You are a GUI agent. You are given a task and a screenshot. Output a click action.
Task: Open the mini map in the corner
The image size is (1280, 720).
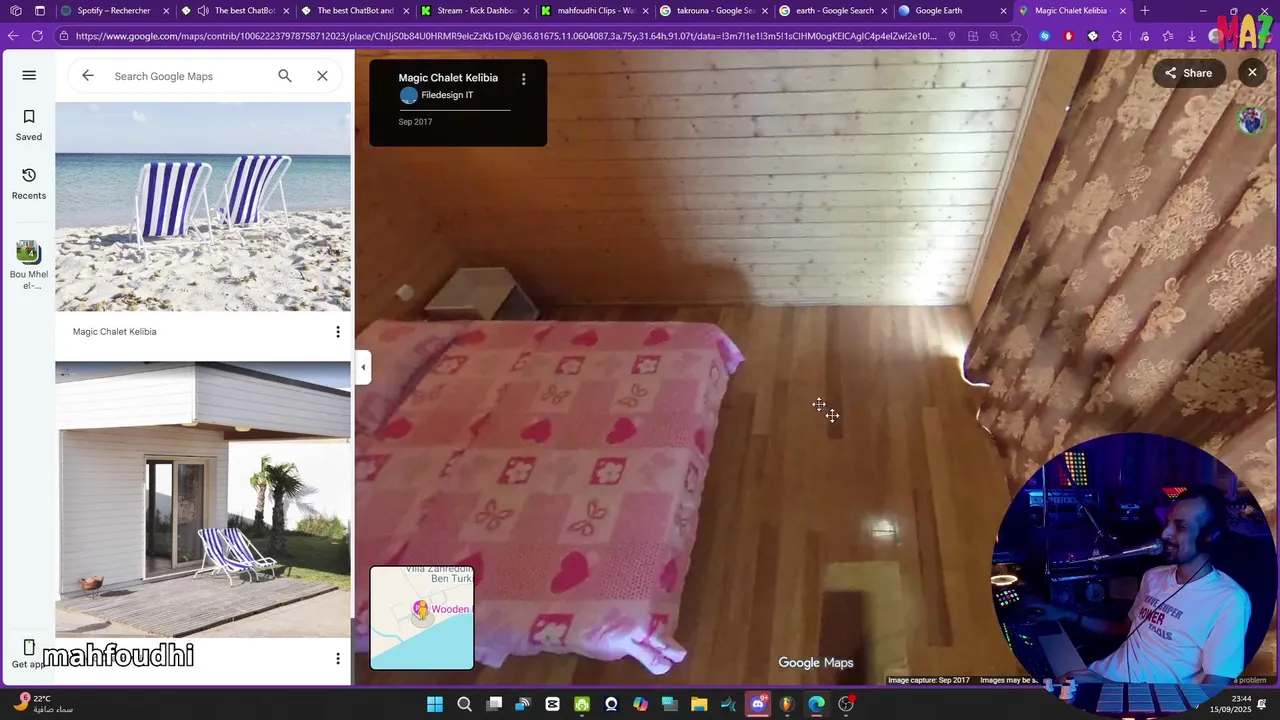pyautogui.click(x=422, y=617)
